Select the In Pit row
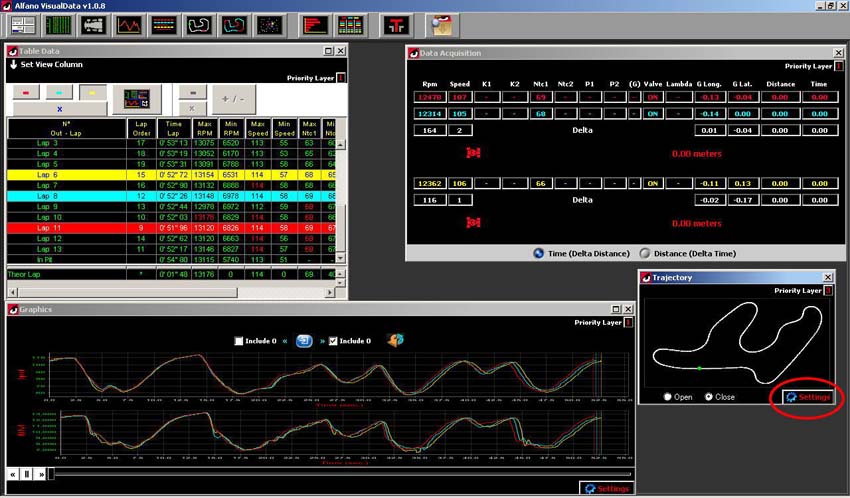This screenshot has width=850, height=498. click(171, 260)
